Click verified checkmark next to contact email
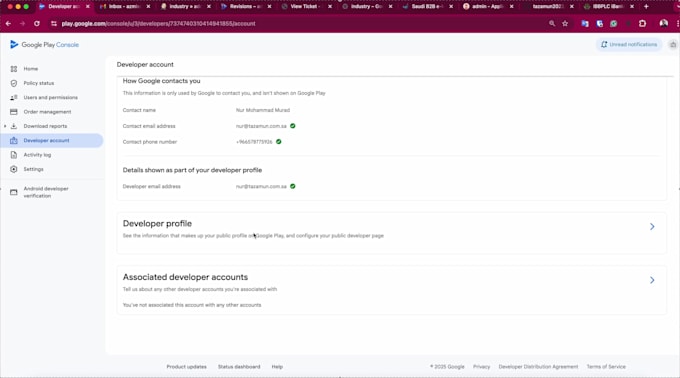Screen dimensions: 680x378 click(x=293, y=126)
